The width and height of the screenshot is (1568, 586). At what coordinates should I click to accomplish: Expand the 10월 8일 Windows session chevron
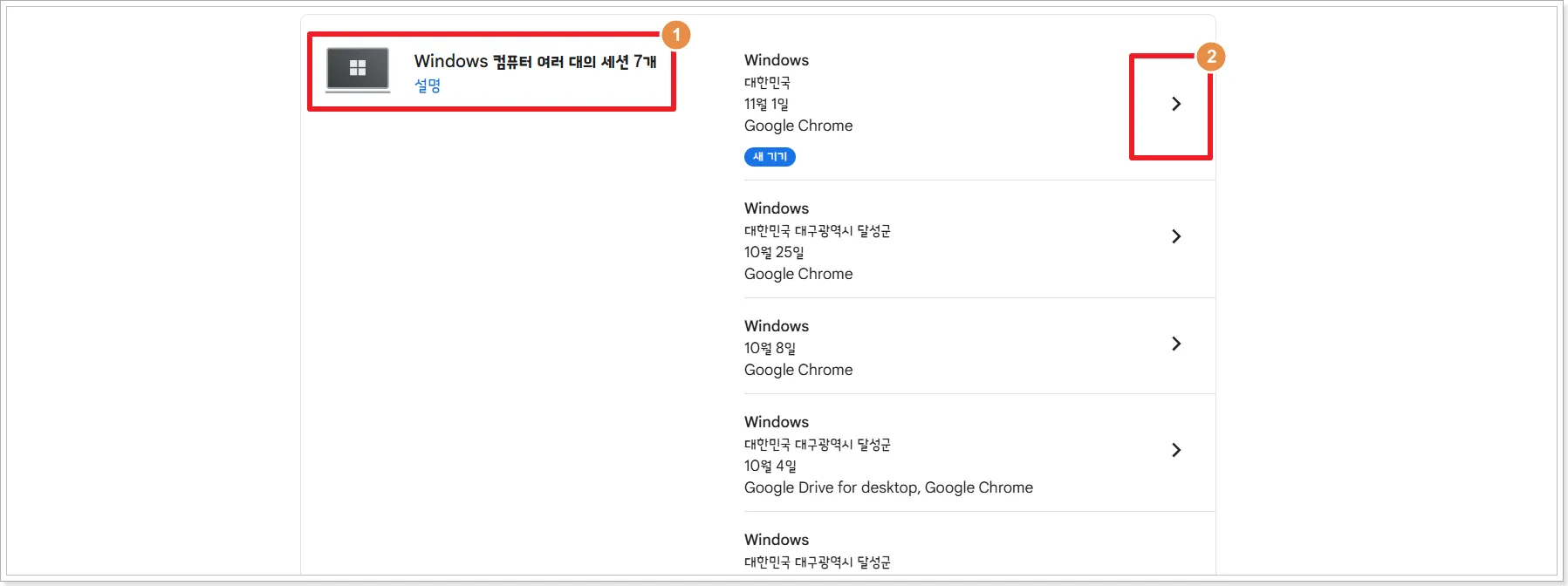pos(1176,344)
